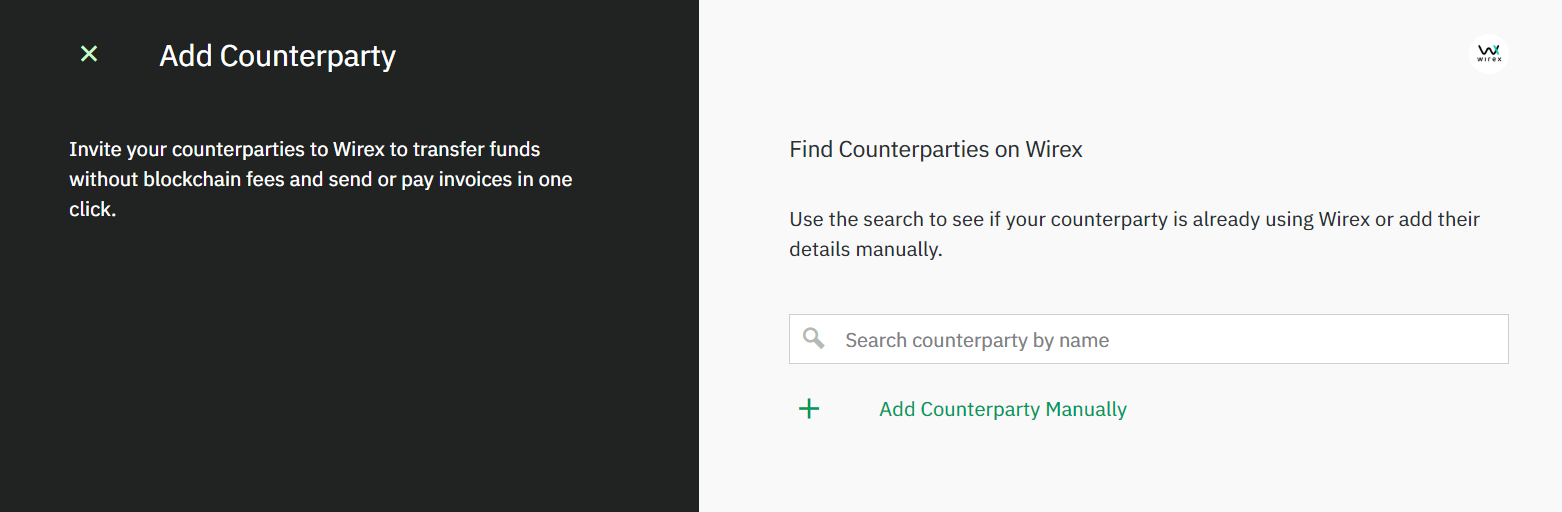Click the placeholder text inside the search box
This screenshot has height=512, width=1562.
point(977,340)
